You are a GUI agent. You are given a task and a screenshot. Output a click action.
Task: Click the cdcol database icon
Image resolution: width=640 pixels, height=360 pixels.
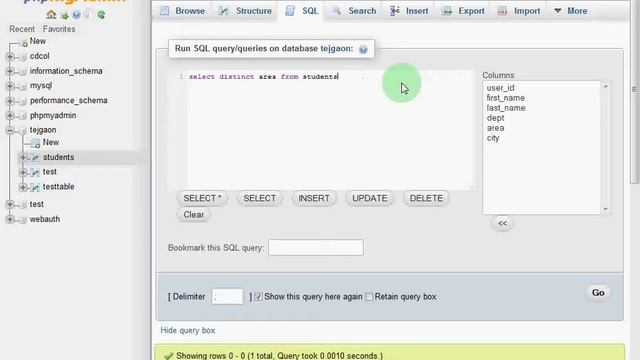click(23, 57)
